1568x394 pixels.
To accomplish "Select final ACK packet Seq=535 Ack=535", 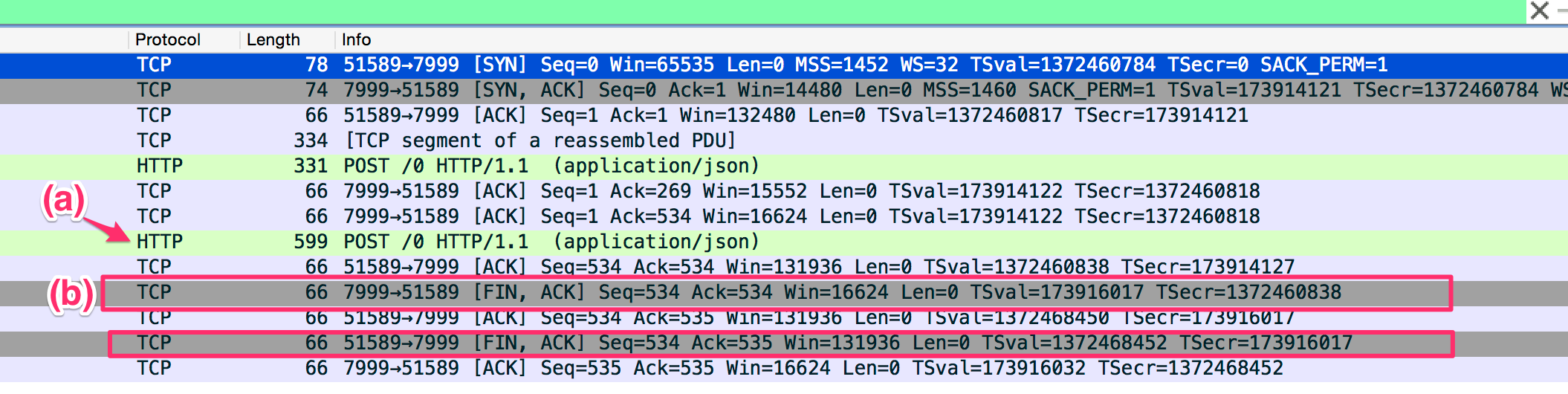I will point(784,369).
